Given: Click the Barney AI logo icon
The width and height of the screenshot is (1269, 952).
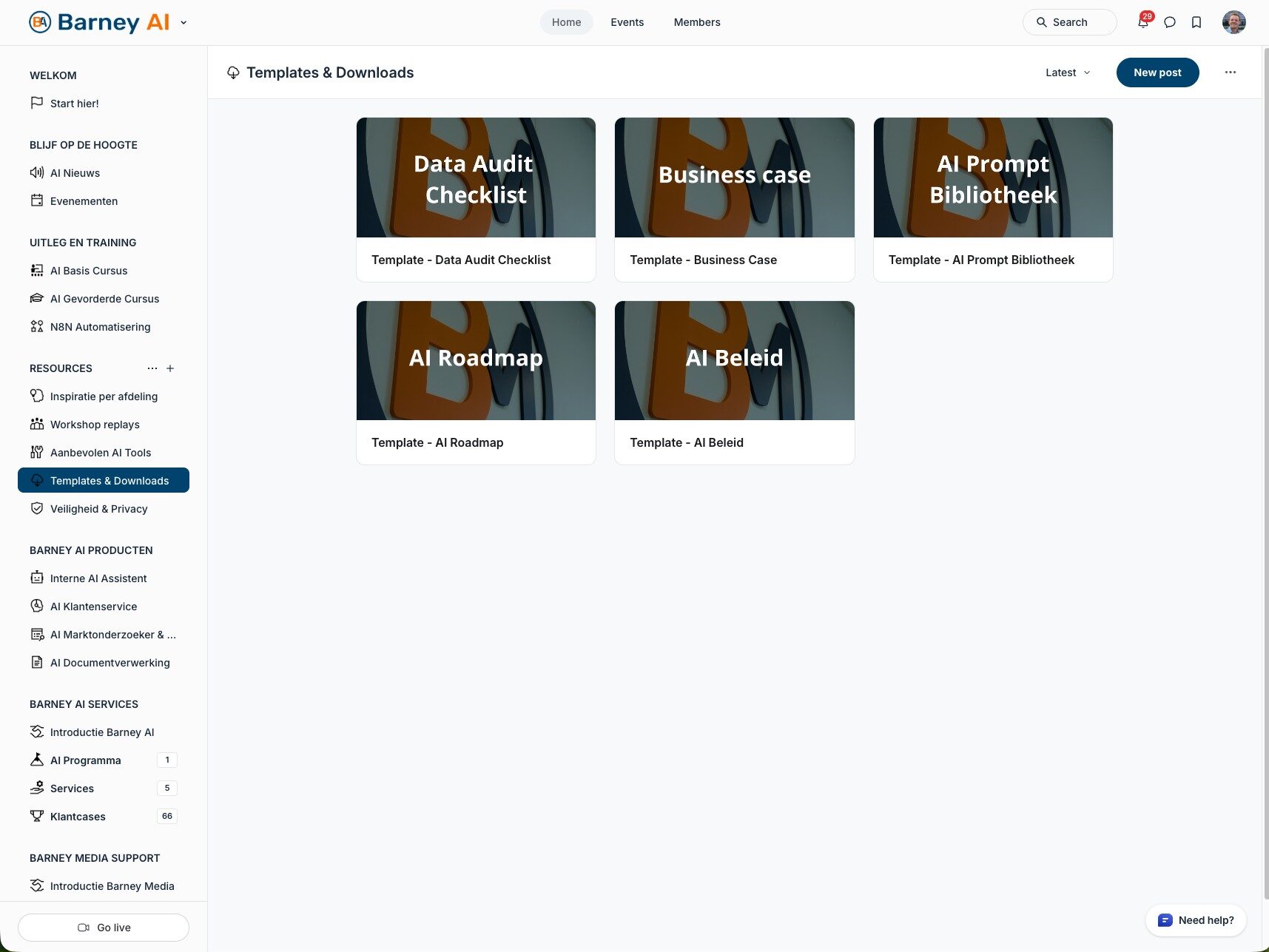Looking at the screenshot, I should tap(40, 22).
